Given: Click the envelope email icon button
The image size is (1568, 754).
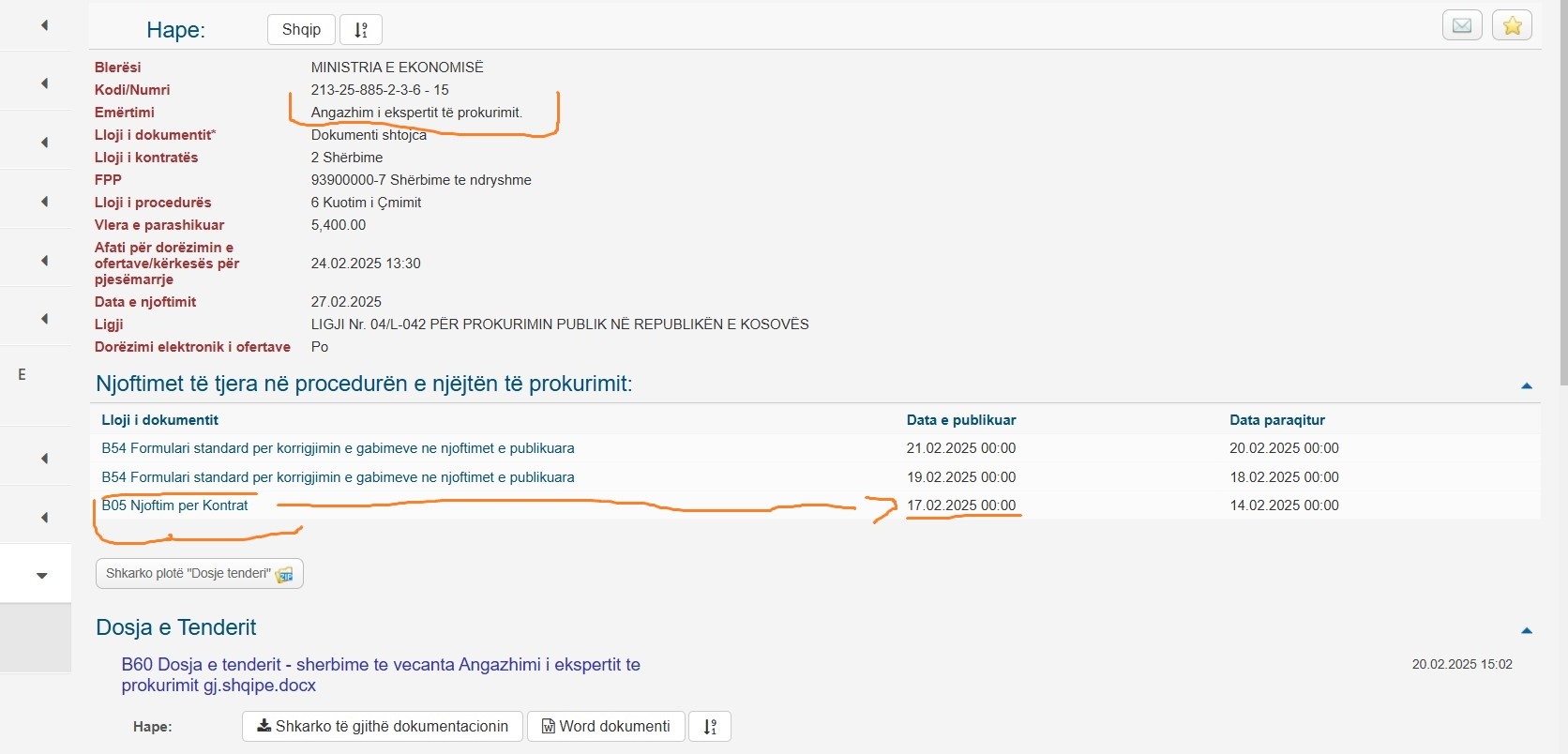Looking at the screenshot, I should point(1461,25).
